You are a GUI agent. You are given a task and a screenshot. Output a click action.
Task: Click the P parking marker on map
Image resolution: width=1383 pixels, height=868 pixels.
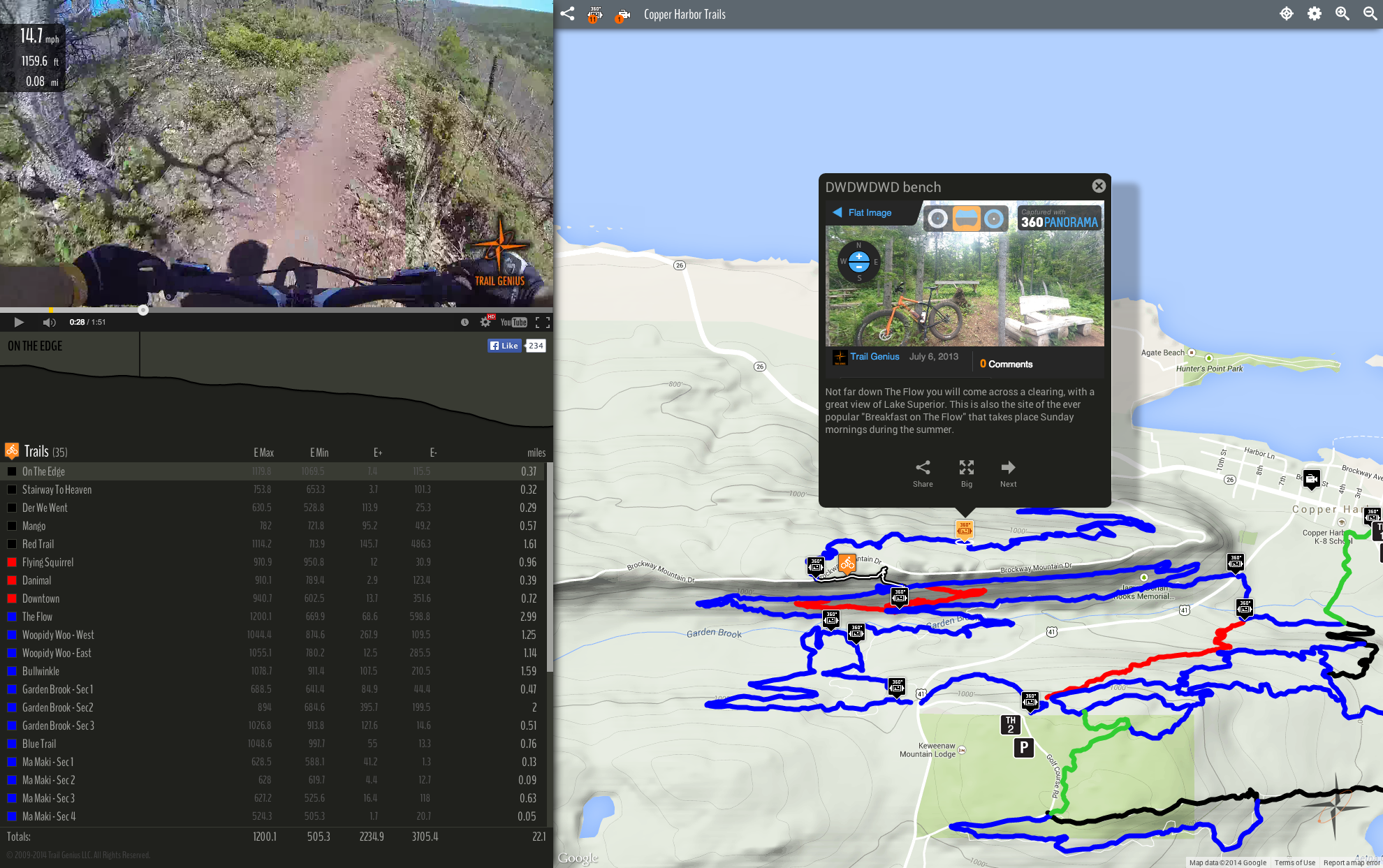[1023, 748]
